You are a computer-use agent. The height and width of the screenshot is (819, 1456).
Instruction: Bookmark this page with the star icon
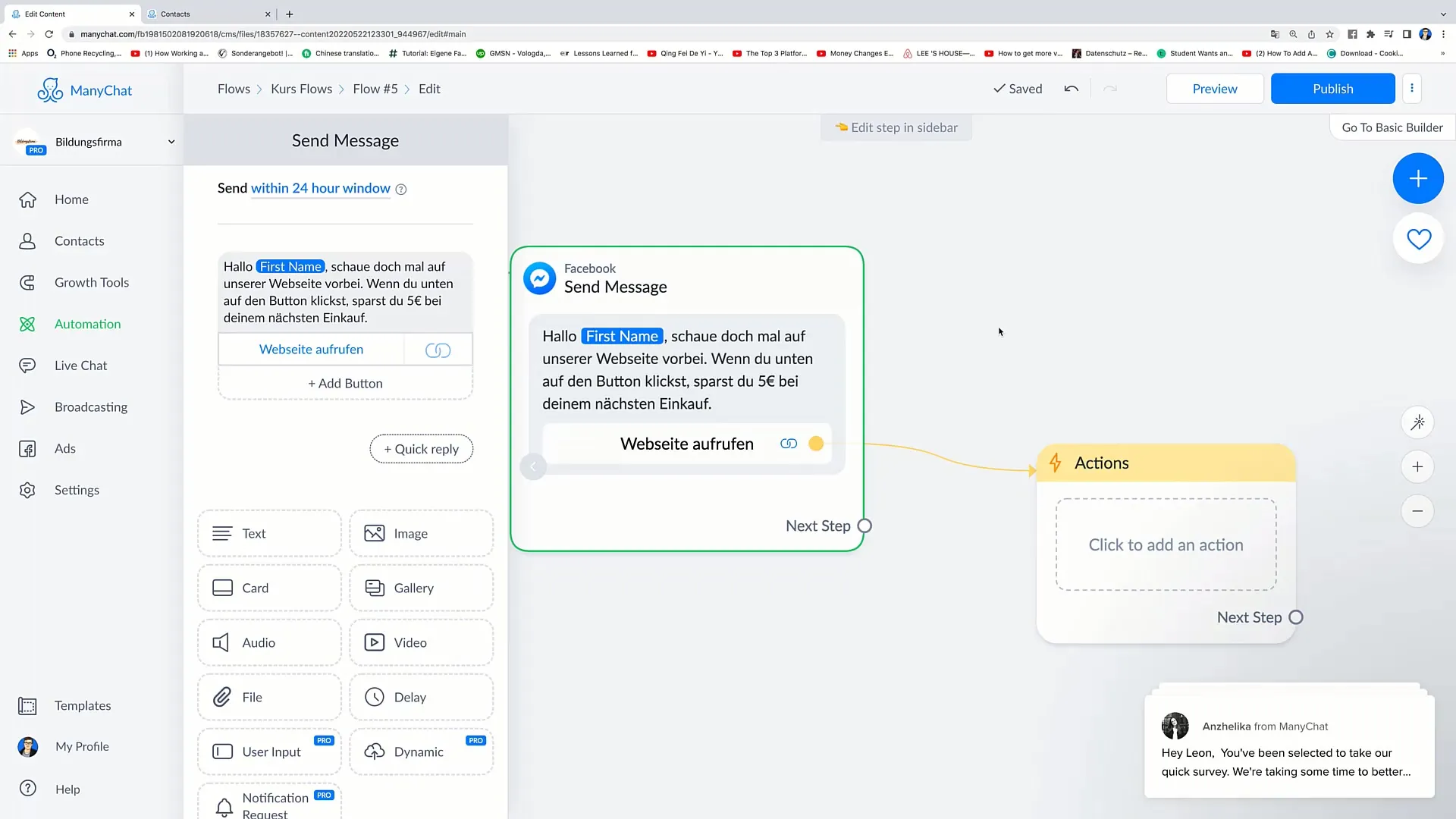(1329, 34)
